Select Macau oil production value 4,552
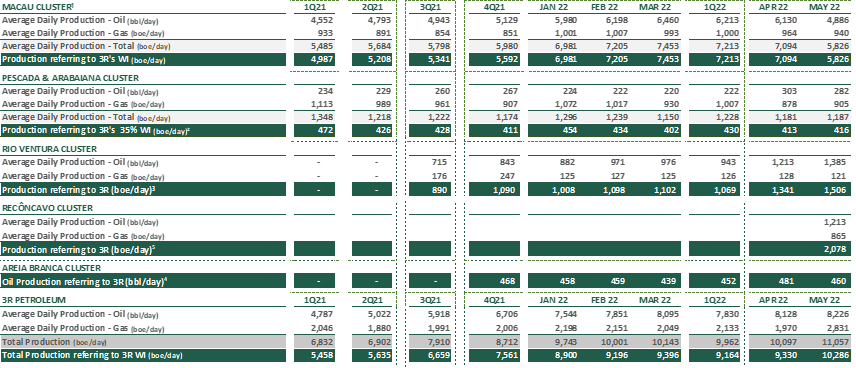856x368 pixels. tap(323, 20)
